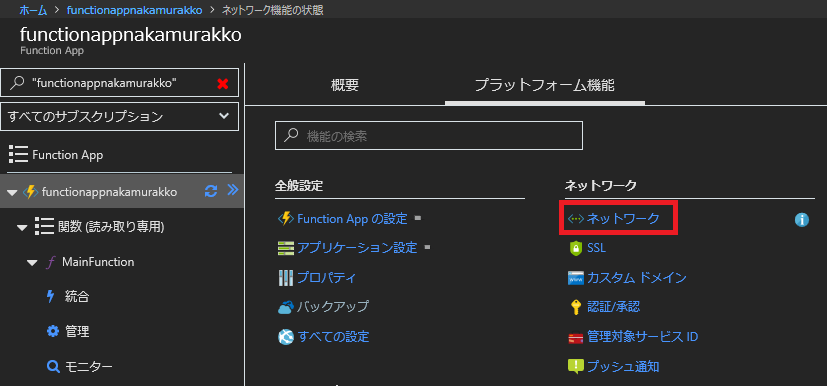
Task: Open the すべてのサブスクリプション dropdown
Action: click(120, 117)
